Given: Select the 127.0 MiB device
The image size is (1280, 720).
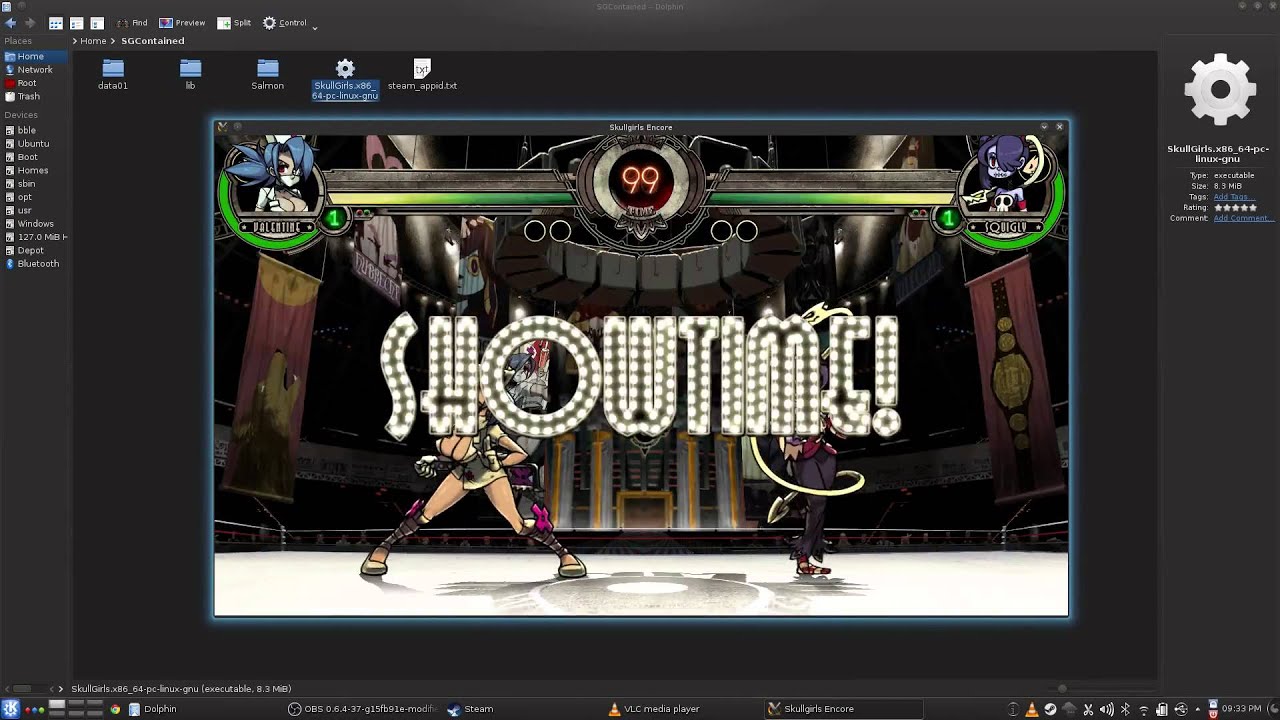Looking at the screenshot, I should click(35, 237).
